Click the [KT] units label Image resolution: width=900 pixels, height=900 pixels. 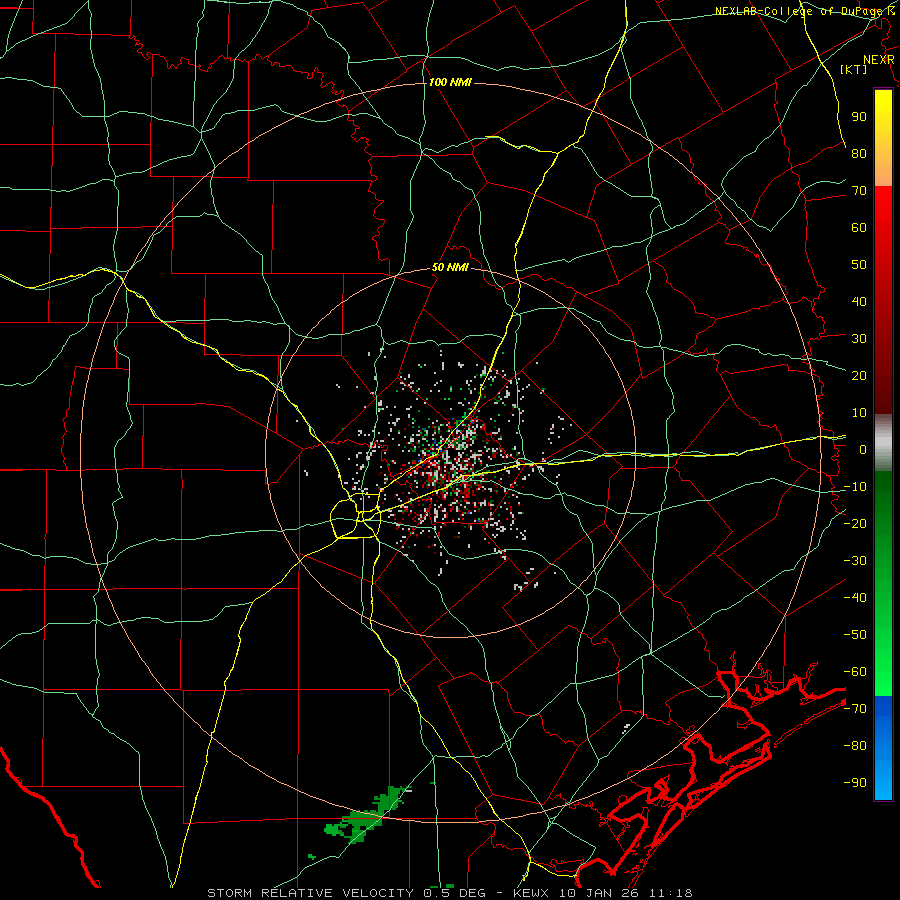(854, 69)
